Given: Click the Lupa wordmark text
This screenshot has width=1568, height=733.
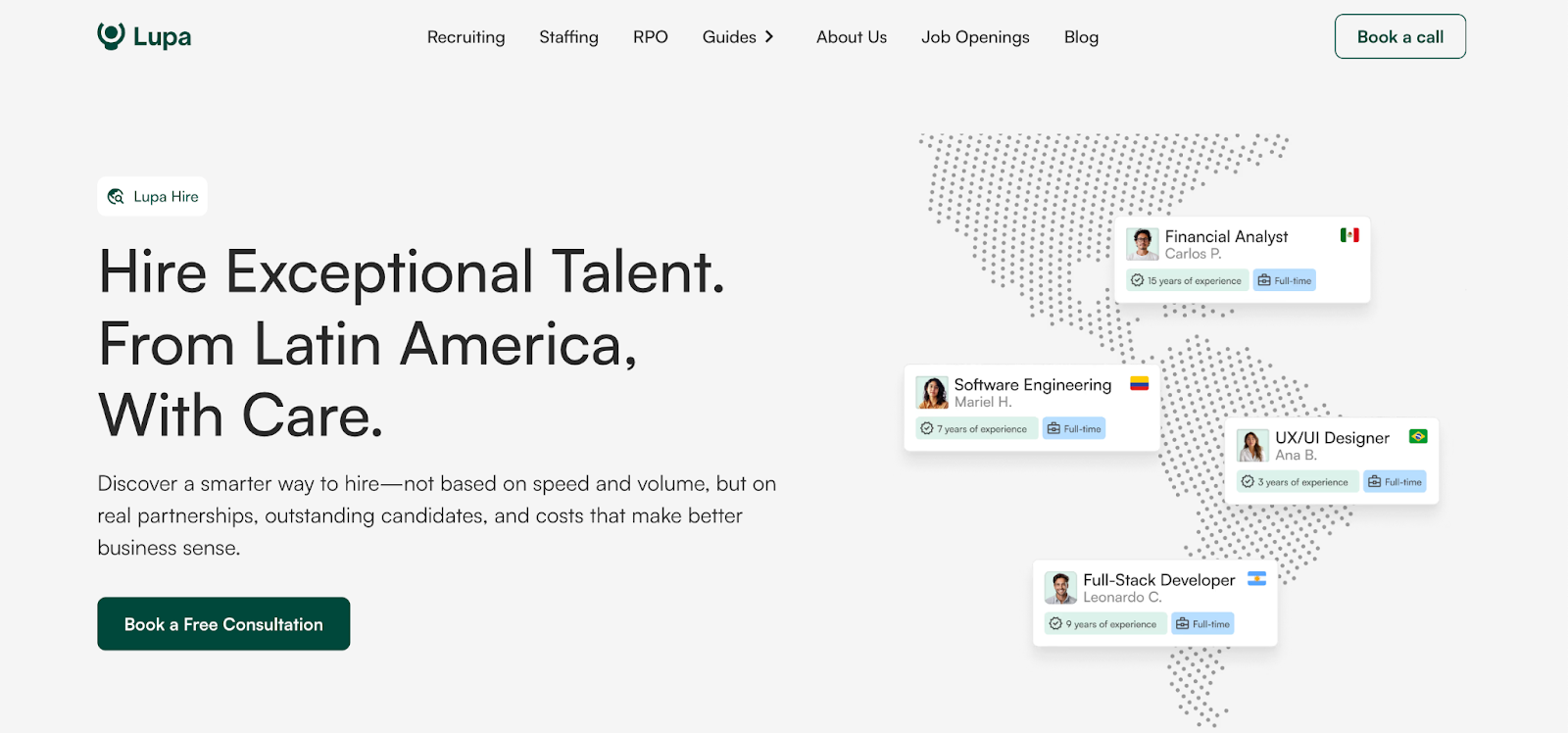Looking at the screenshot, I should click(x=163, y=37).
